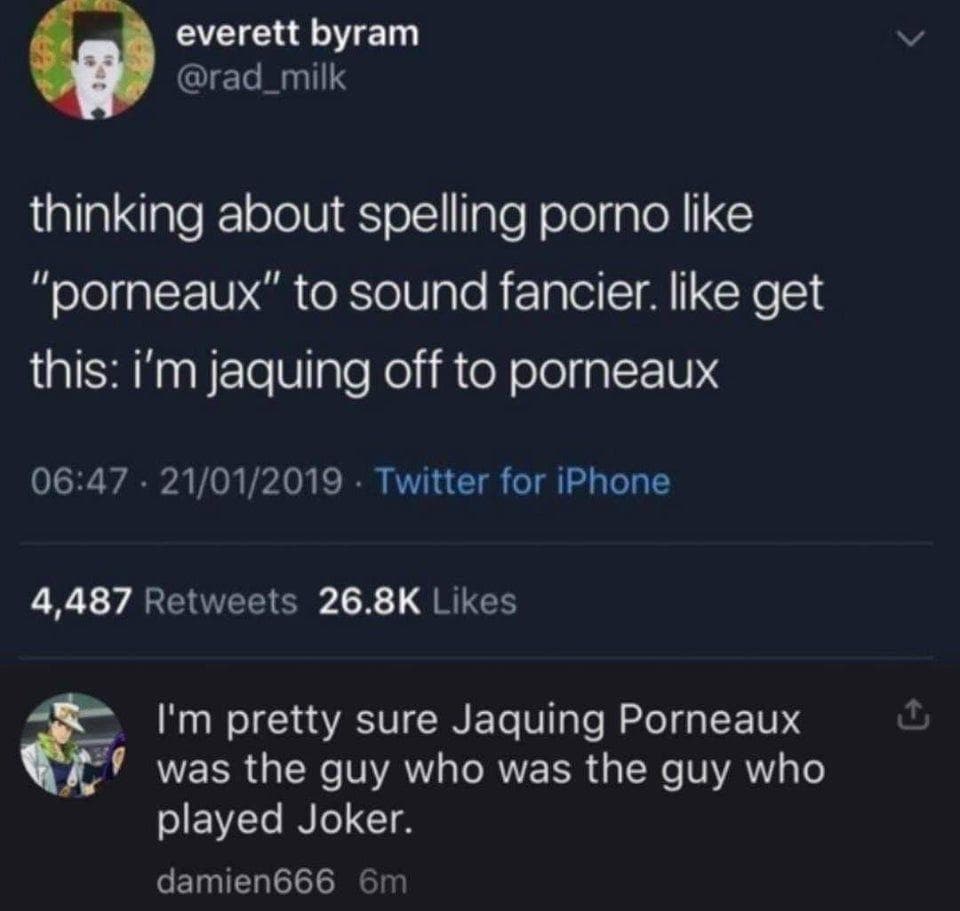Select the username everett byram
The height and width of the screenshot is (911, 960).
pyautogui.click(x=297, y=32)
